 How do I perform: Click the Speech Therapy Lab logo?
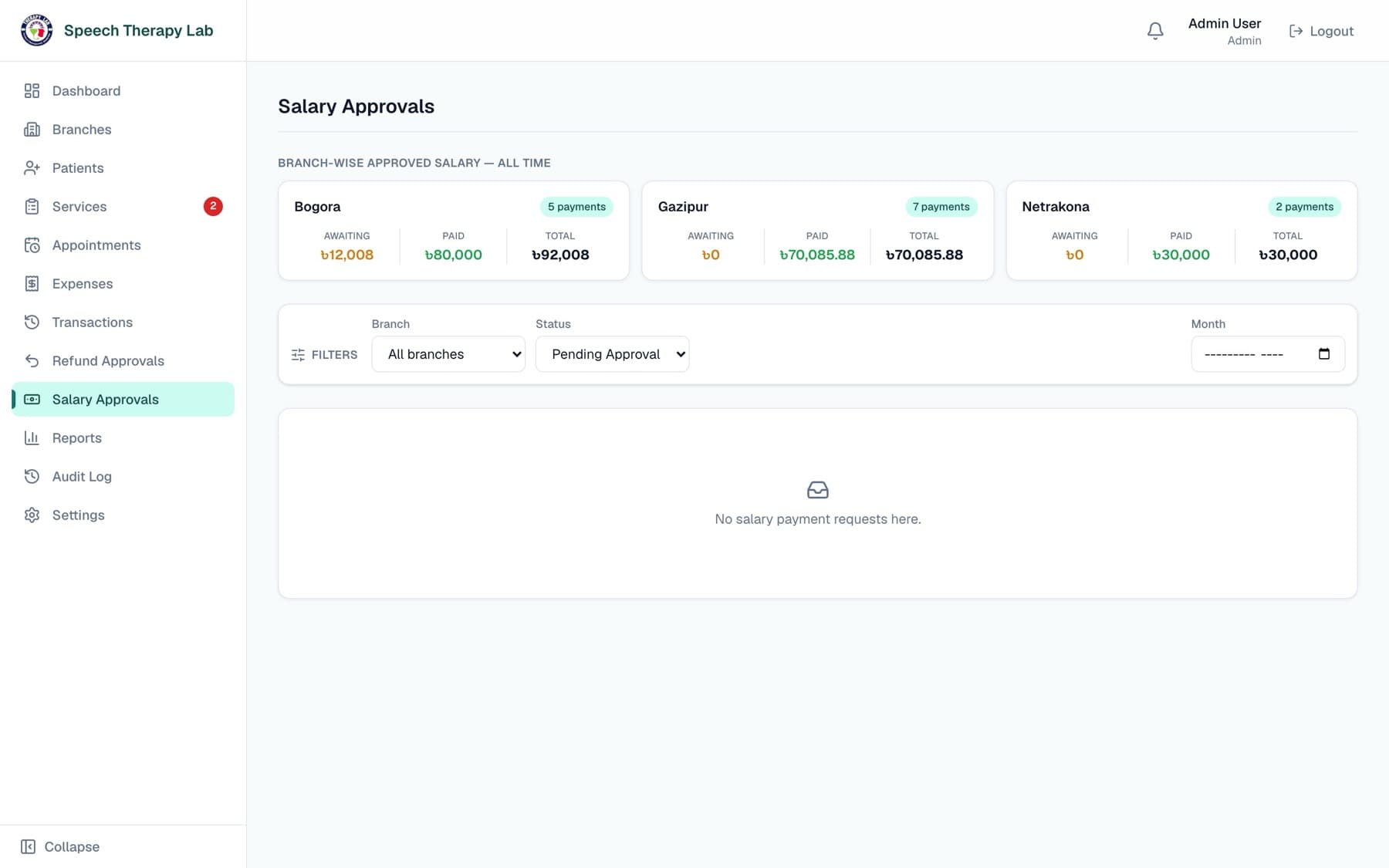(36, 31)
